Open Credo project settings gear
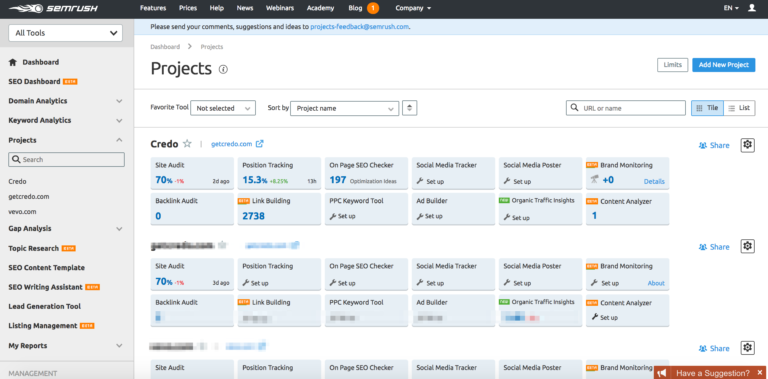This screenshot has width=768, height=379. [747, 145]
